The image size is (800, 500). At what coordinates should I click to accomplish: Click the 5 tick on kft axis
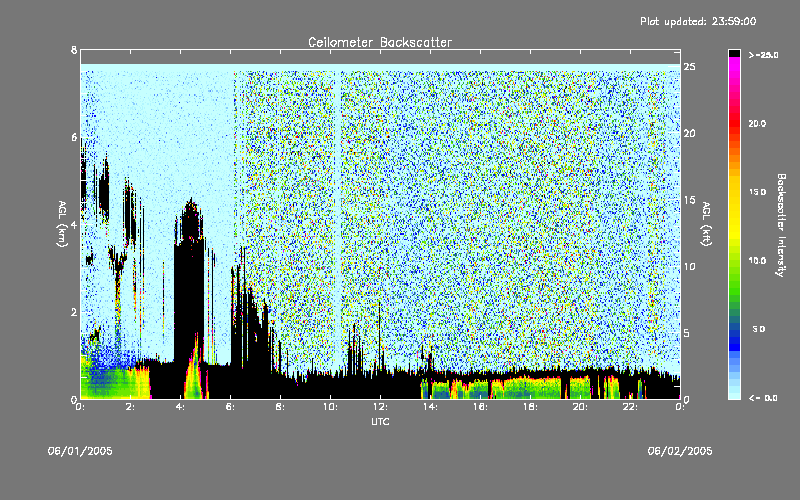pos(687,333)
